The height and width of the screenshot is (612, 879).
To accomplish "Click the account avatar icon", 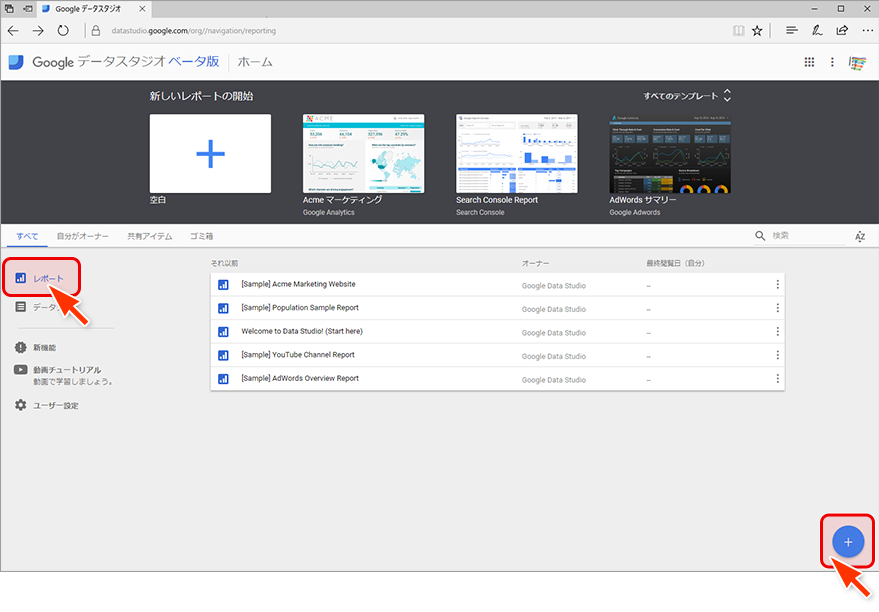I will [857, 63].
